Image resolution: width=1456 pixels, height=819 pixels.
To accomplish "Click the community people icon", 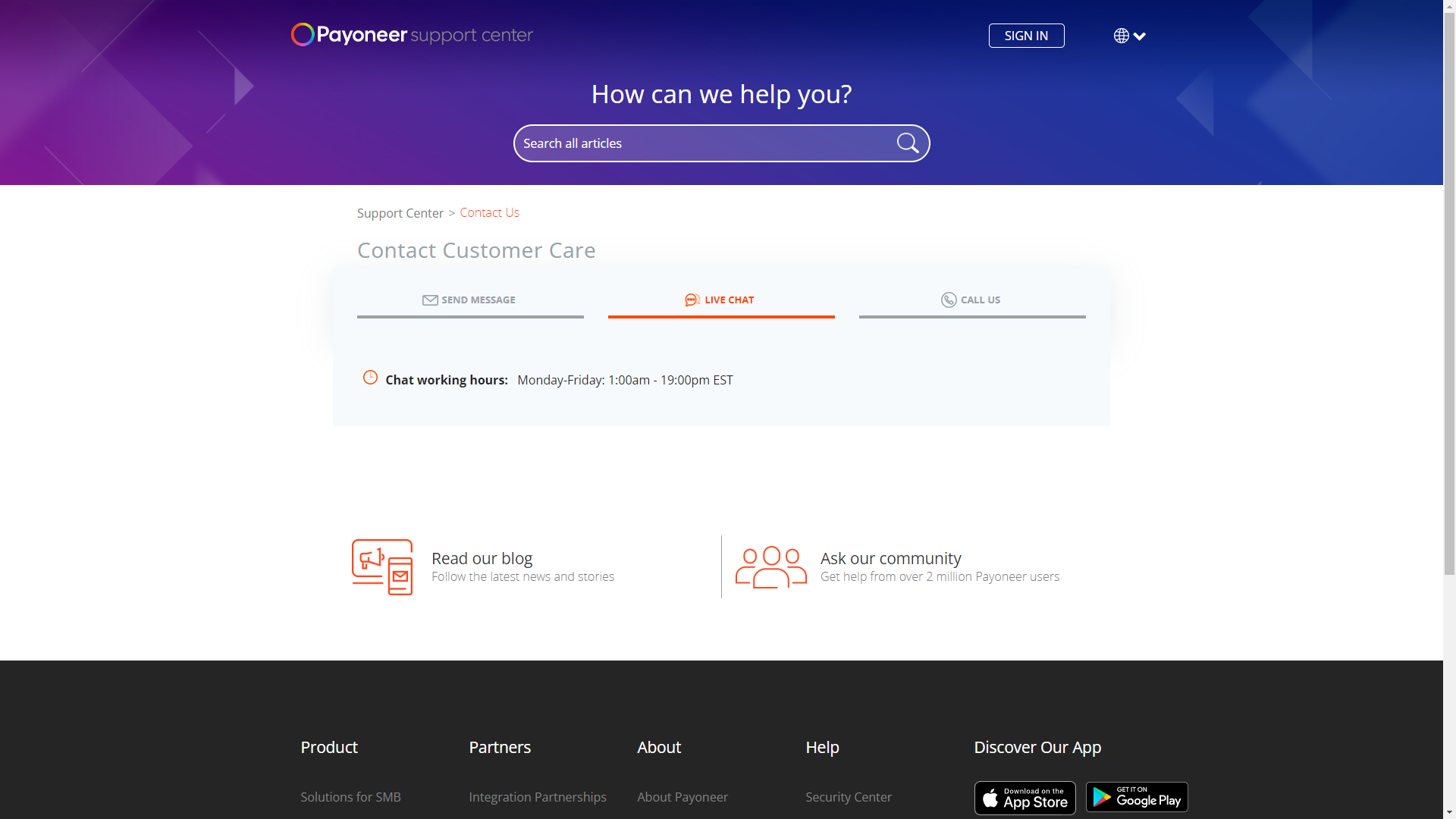I will [770, 567].
